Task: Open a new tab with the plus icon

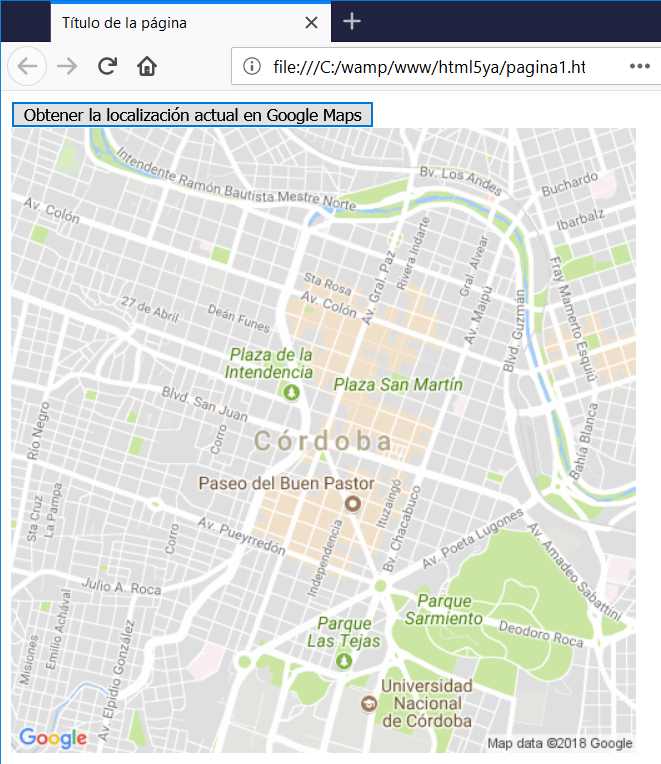Action: pos(352,21)
